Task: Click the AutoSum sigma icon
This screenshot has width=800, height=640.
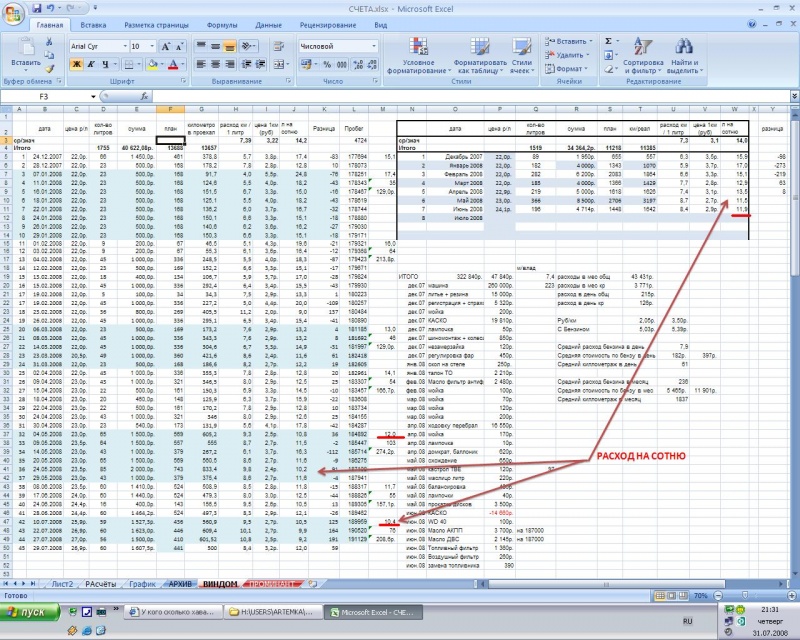Action: coord(608,40)
